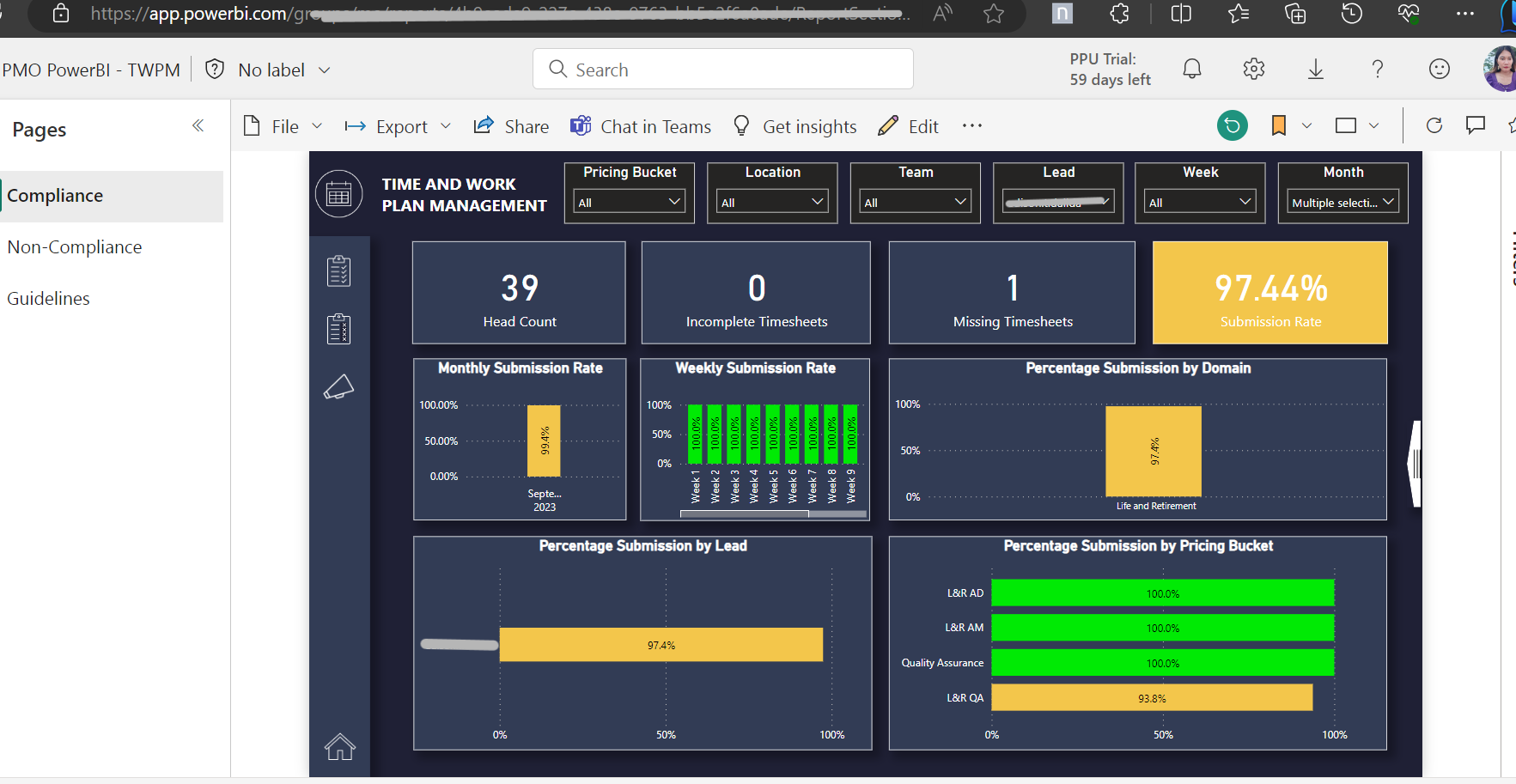Click the site lock icon in address bar

[x=61, y=14]
